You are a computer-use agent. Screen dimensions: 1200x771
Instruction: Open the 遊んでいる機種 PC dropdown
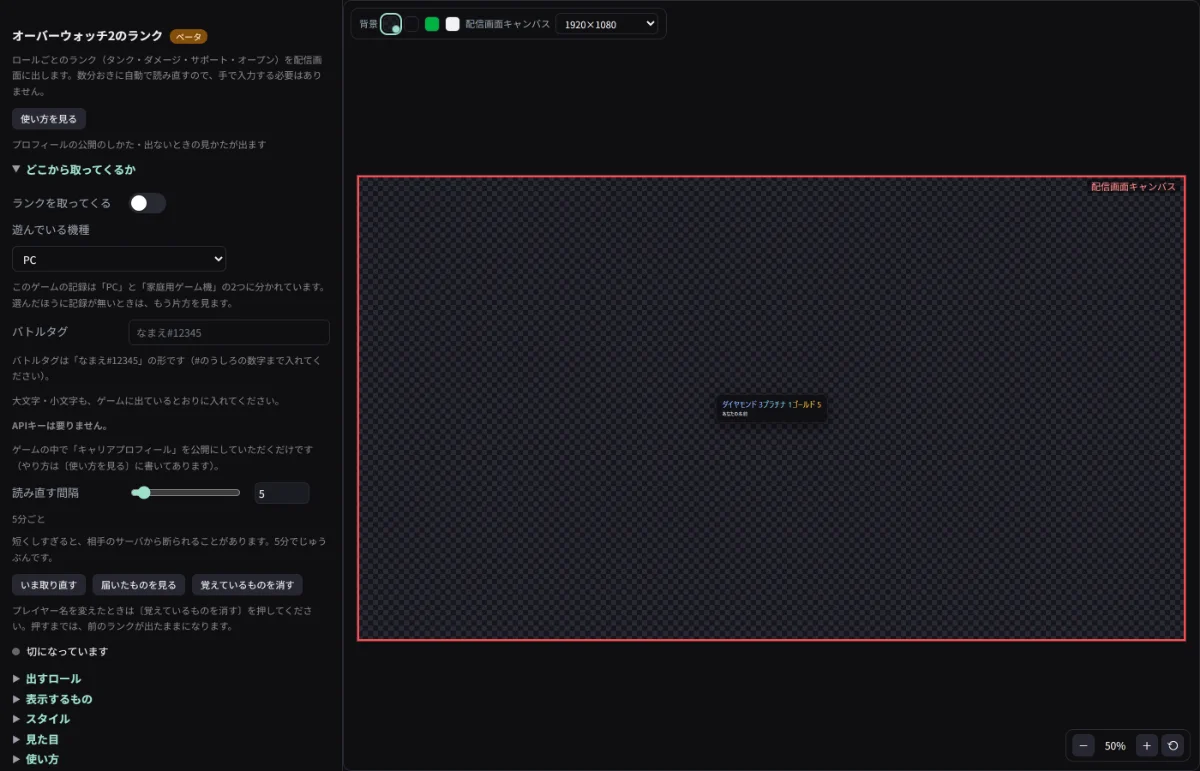119,259
